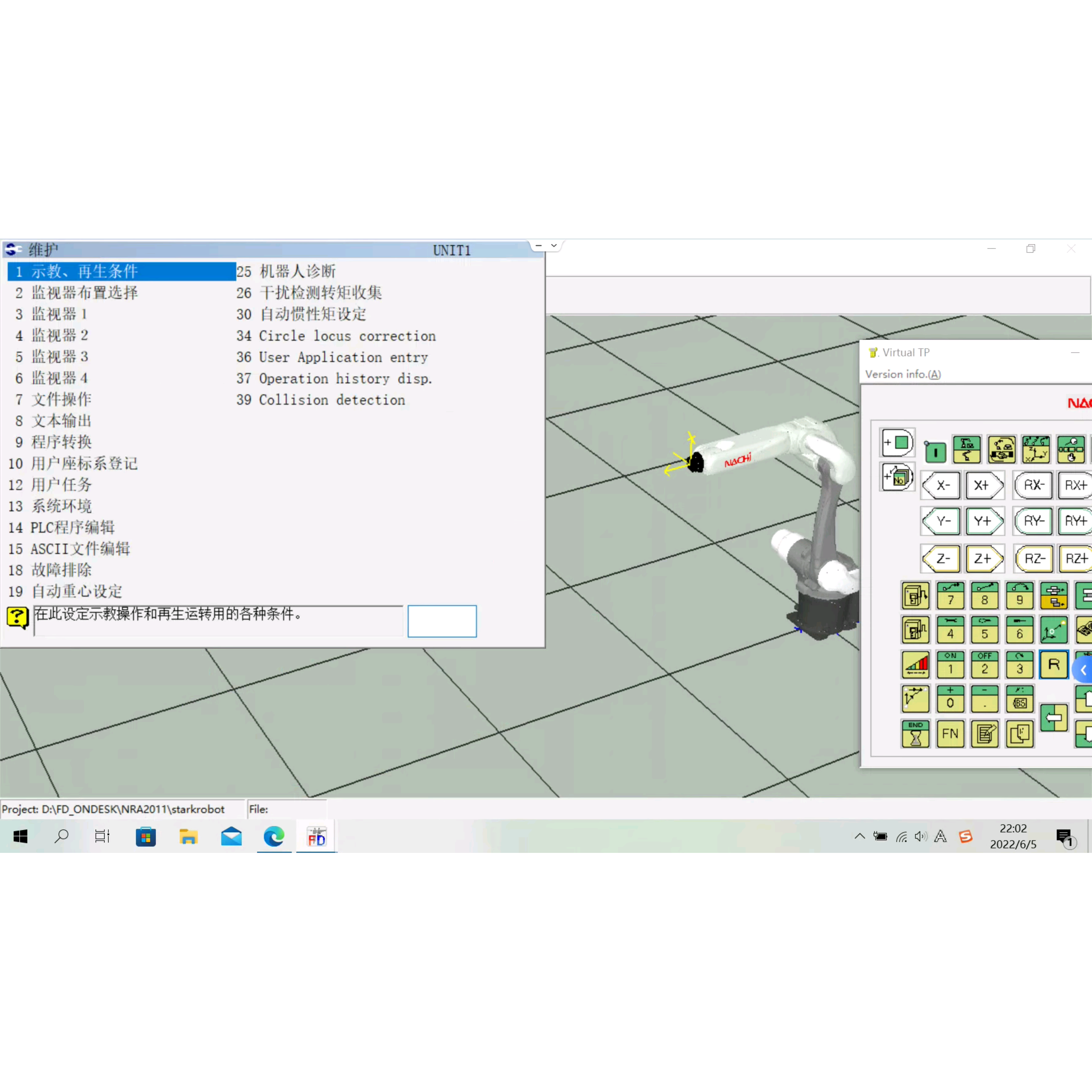Expand the blue side-panel chevron
Screen dimensions: 1092x1092
(x=1083, y=670)
